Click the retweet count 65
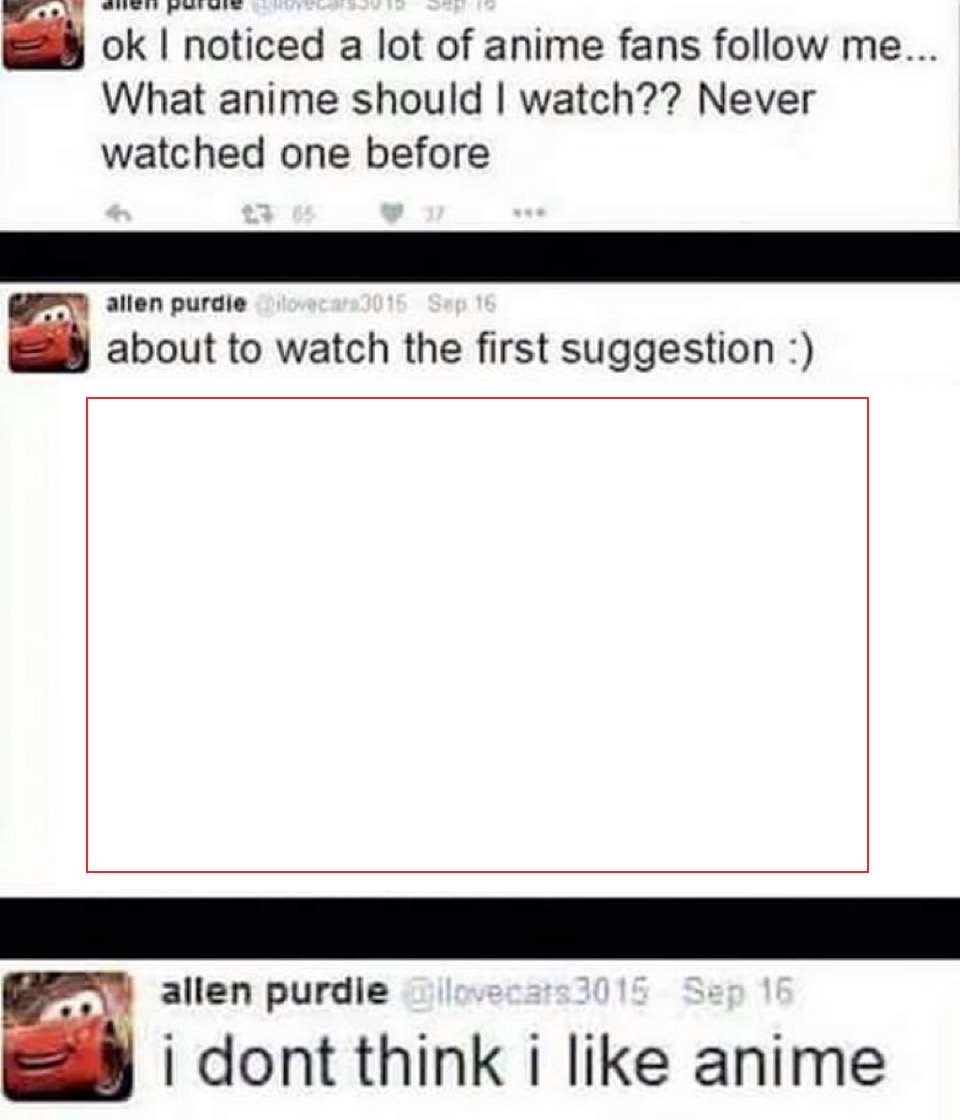960x1120 pixels. click(x=304, y=213)
